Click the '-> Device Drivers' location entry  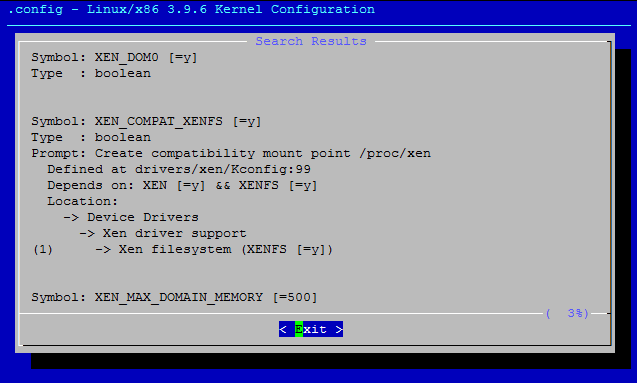click(x=131, y=217)
